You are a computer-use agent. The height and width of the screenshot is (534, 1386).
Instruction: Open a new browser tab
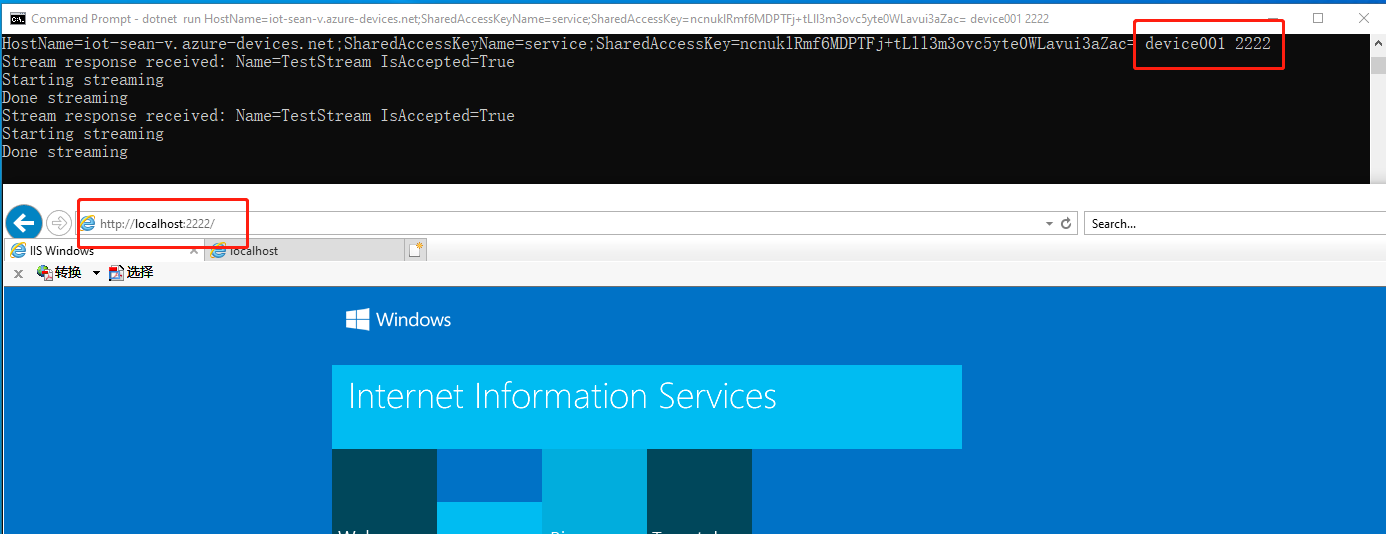[x=416, y=250]
